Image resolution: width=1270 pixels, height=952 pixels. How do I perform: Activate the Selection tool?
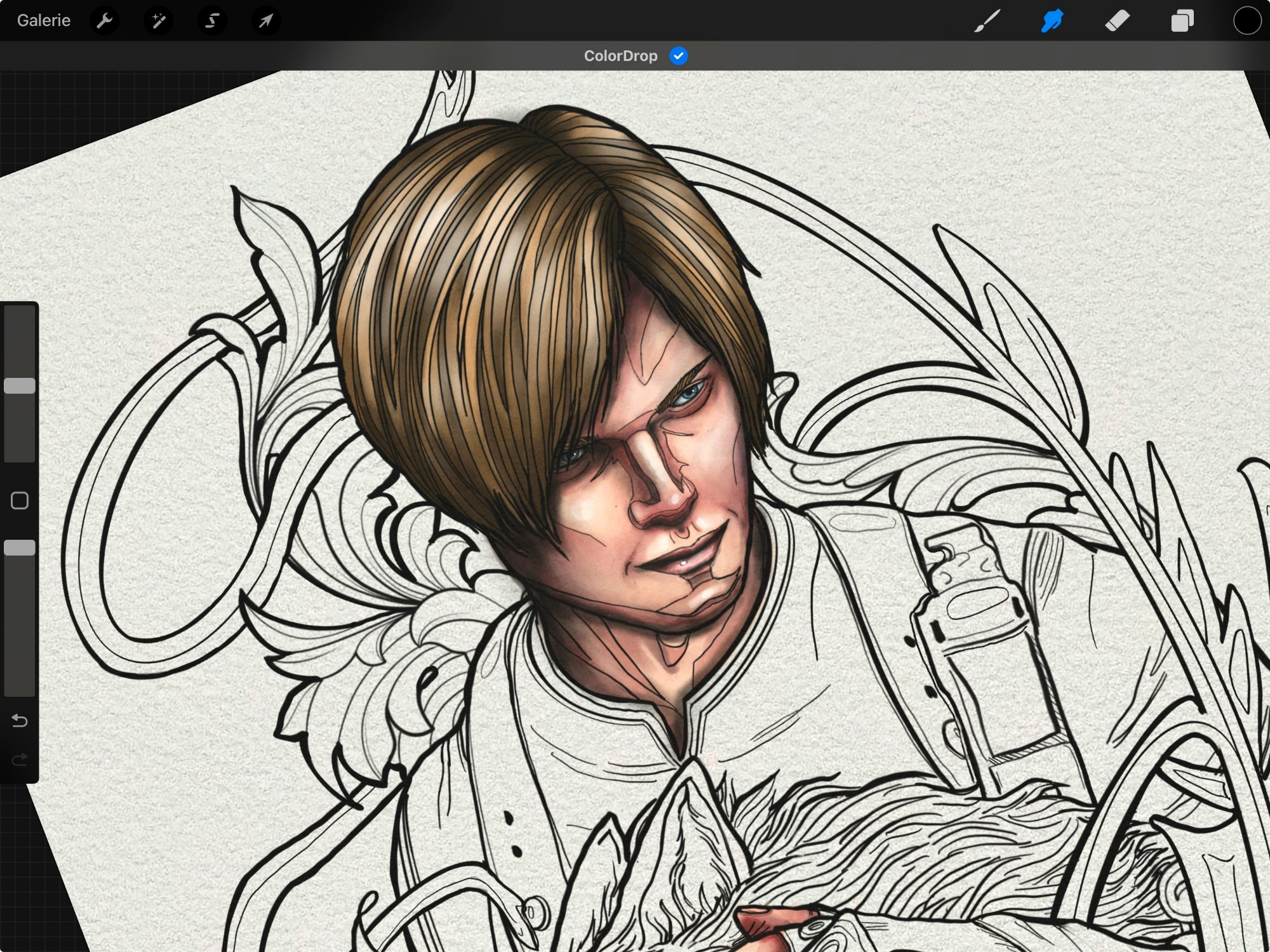[x=212, y=21]
